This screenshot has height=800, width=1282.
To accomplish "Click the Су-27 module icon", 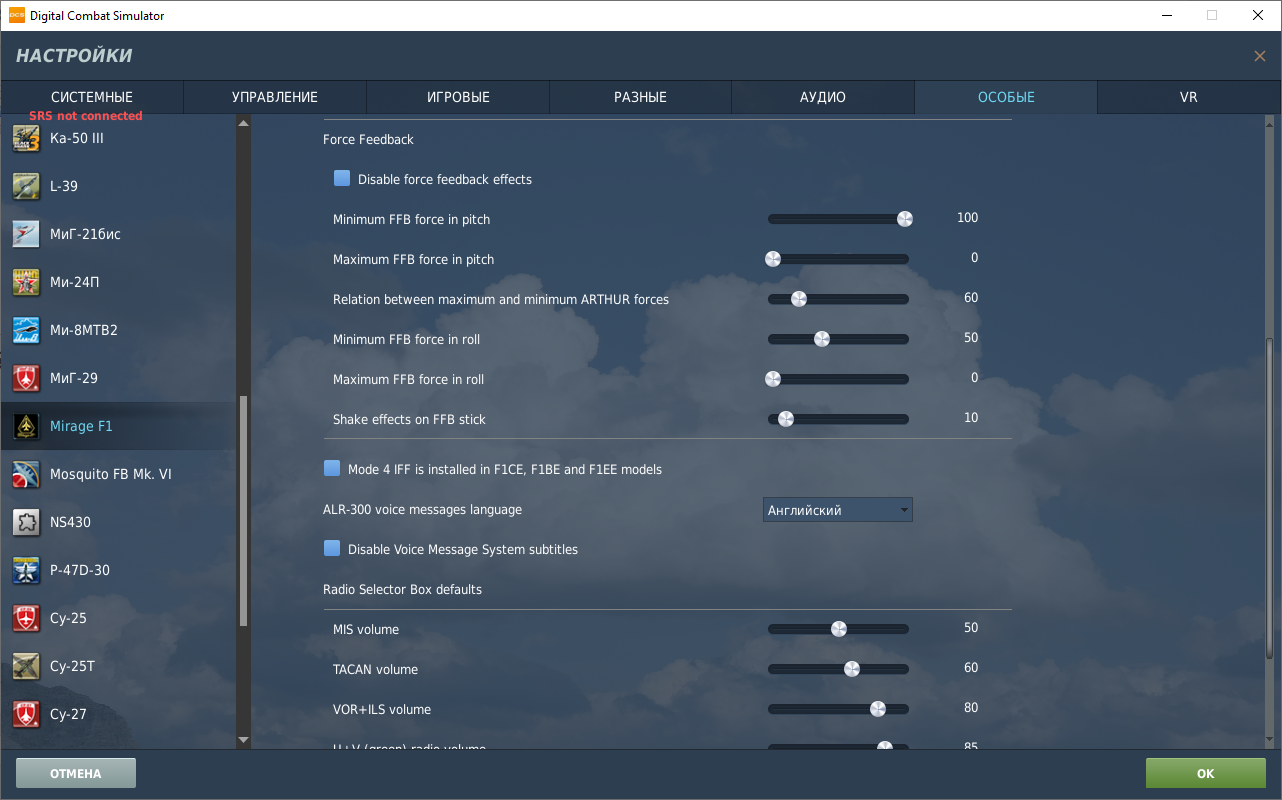I will click(x=26, y=714).
